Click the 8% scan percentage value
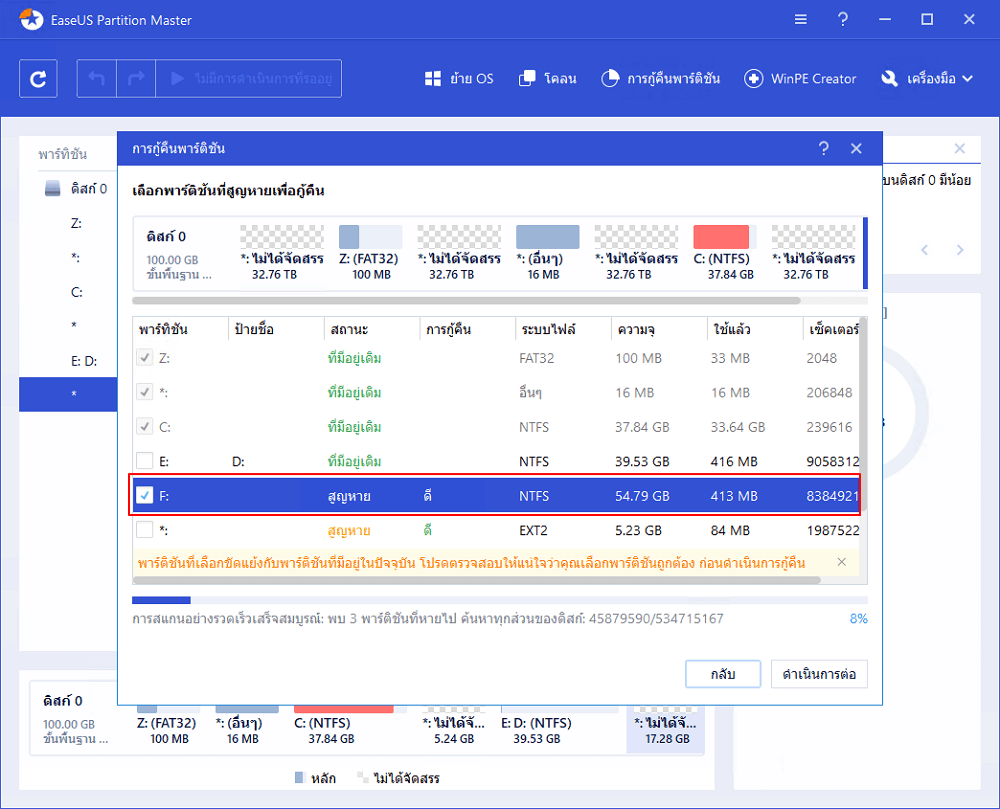This screenshot has width=1000, height=809. (x=858, y=618)
